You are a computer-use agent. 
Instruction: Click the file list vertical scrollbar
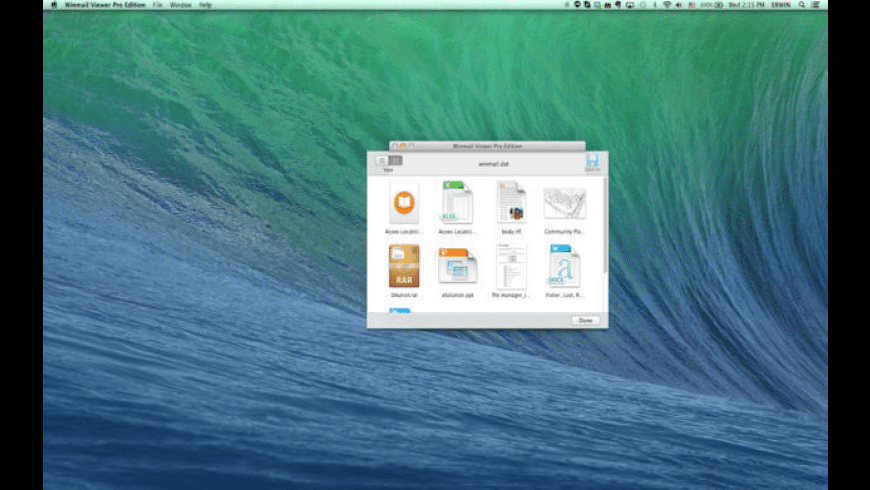[604, 228]
